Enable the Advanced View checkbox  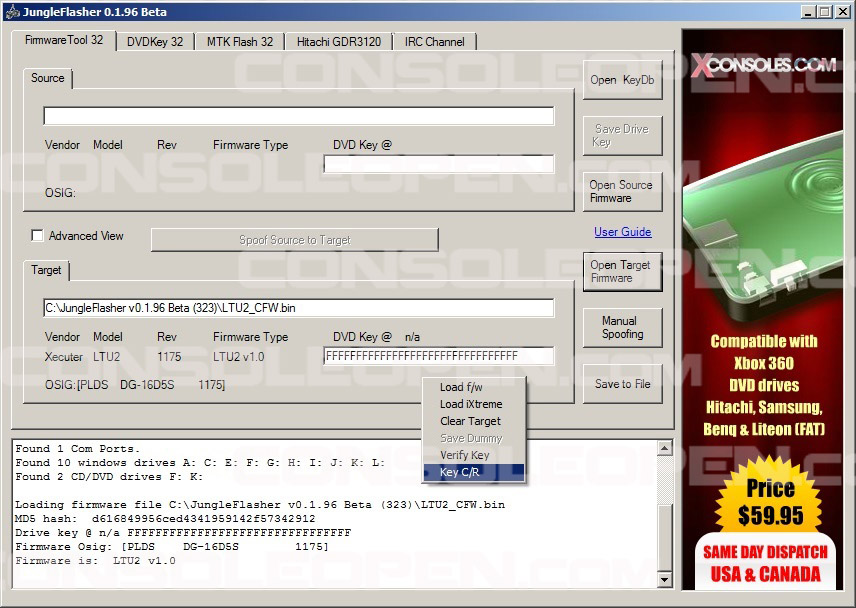pos(38,236)
